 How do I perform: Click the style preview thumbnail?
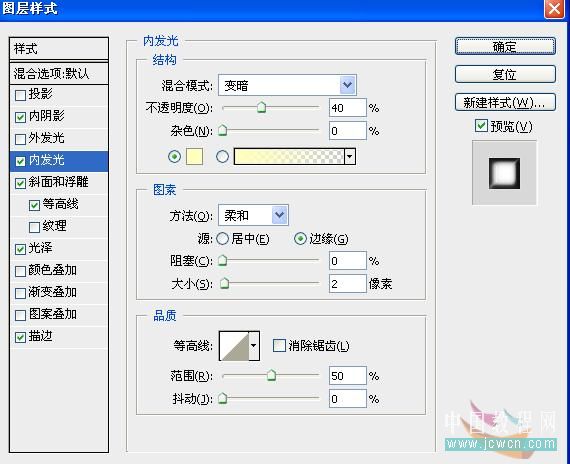click(504, 173)
